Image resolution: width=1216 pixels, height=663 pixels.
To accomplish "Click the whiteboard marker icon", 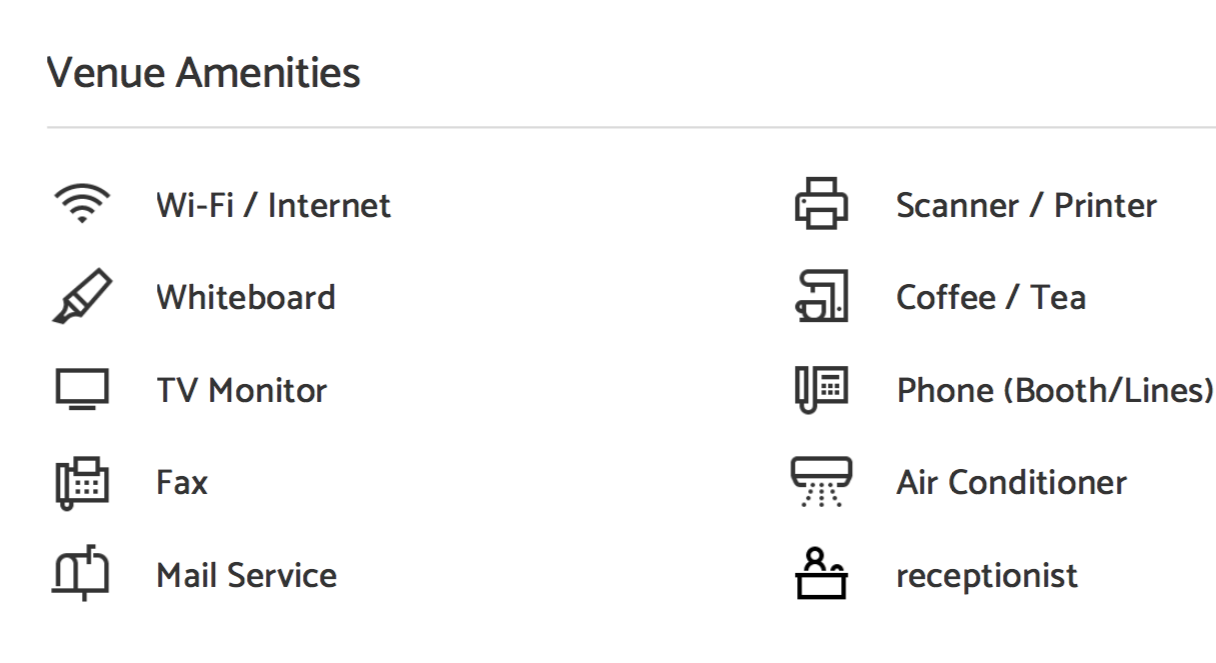I will (81, 297).
